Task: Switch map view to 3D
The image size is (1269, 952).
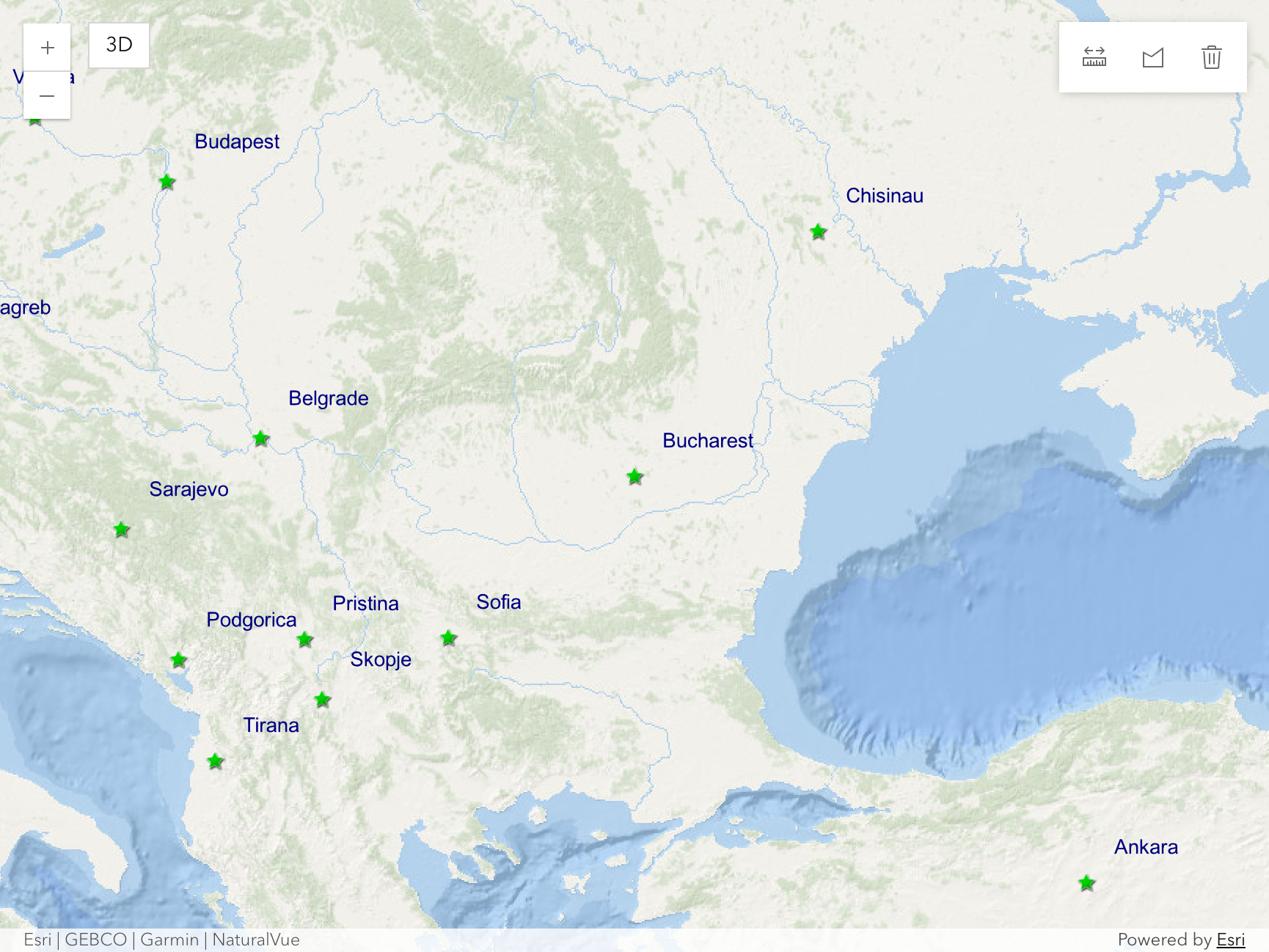Action: pyautogui.click(x=119, y=45)
